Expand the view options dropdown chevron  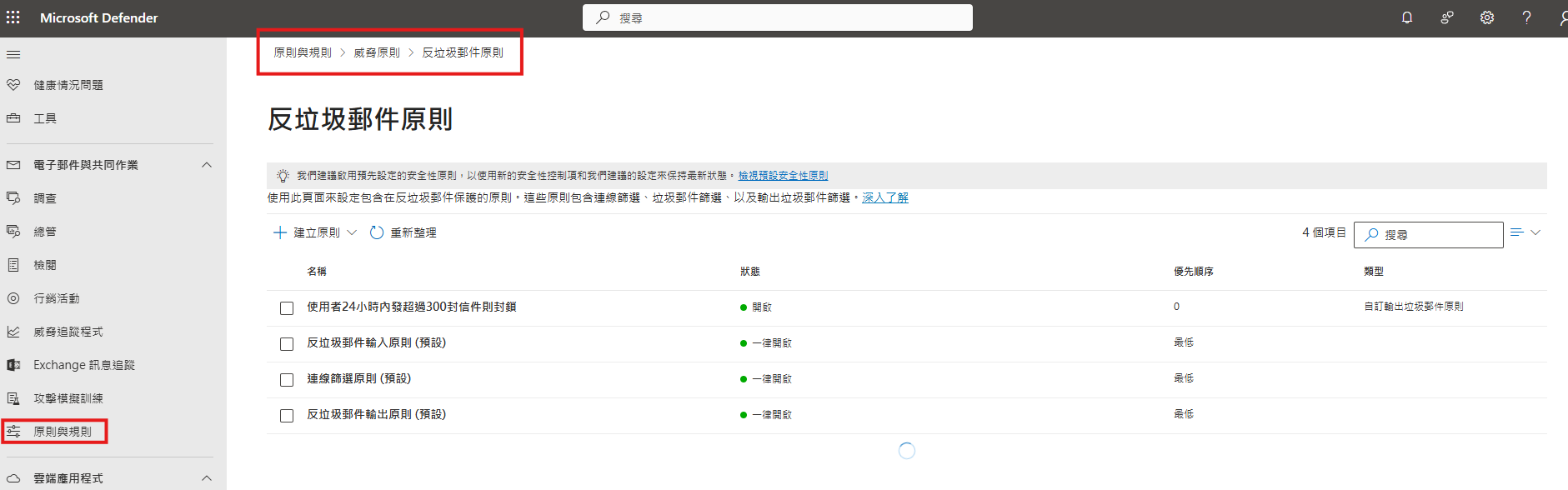(x=1535, y=232)
